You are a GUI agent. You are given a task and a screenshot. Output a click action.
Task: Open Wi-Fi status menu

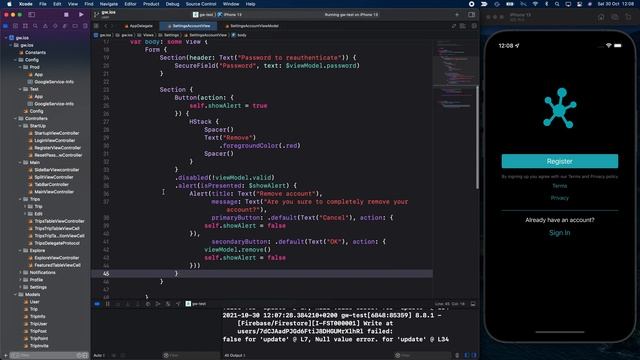coord(535,4)
